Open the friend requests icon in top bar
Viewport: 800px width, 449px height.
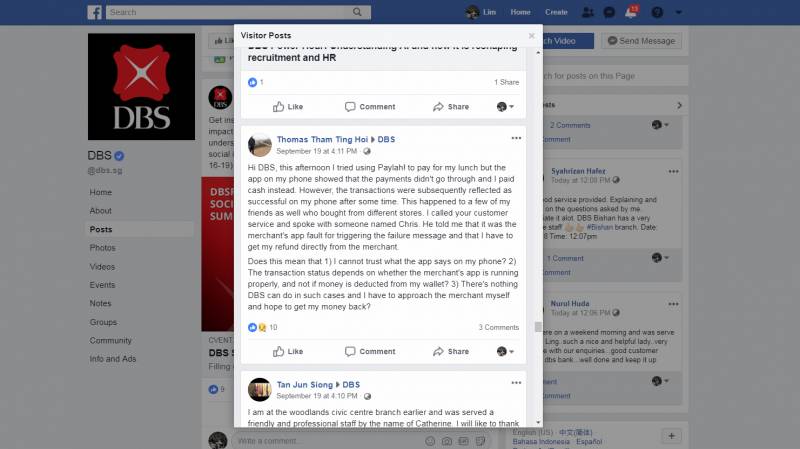tap(587, 12)
